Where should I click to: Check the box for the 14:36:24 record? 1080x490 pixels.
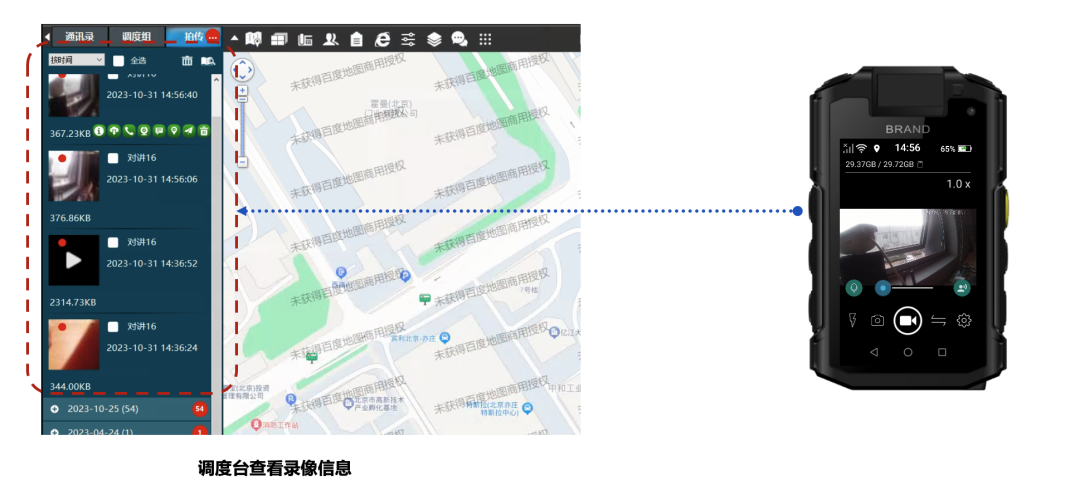(113, 327)
